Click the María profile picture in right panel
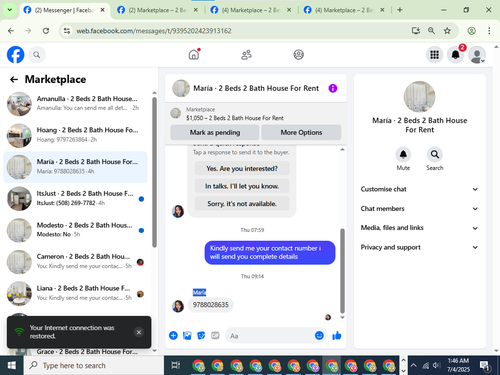The width and height of the screenshot is (500, 375). (419, 97)
